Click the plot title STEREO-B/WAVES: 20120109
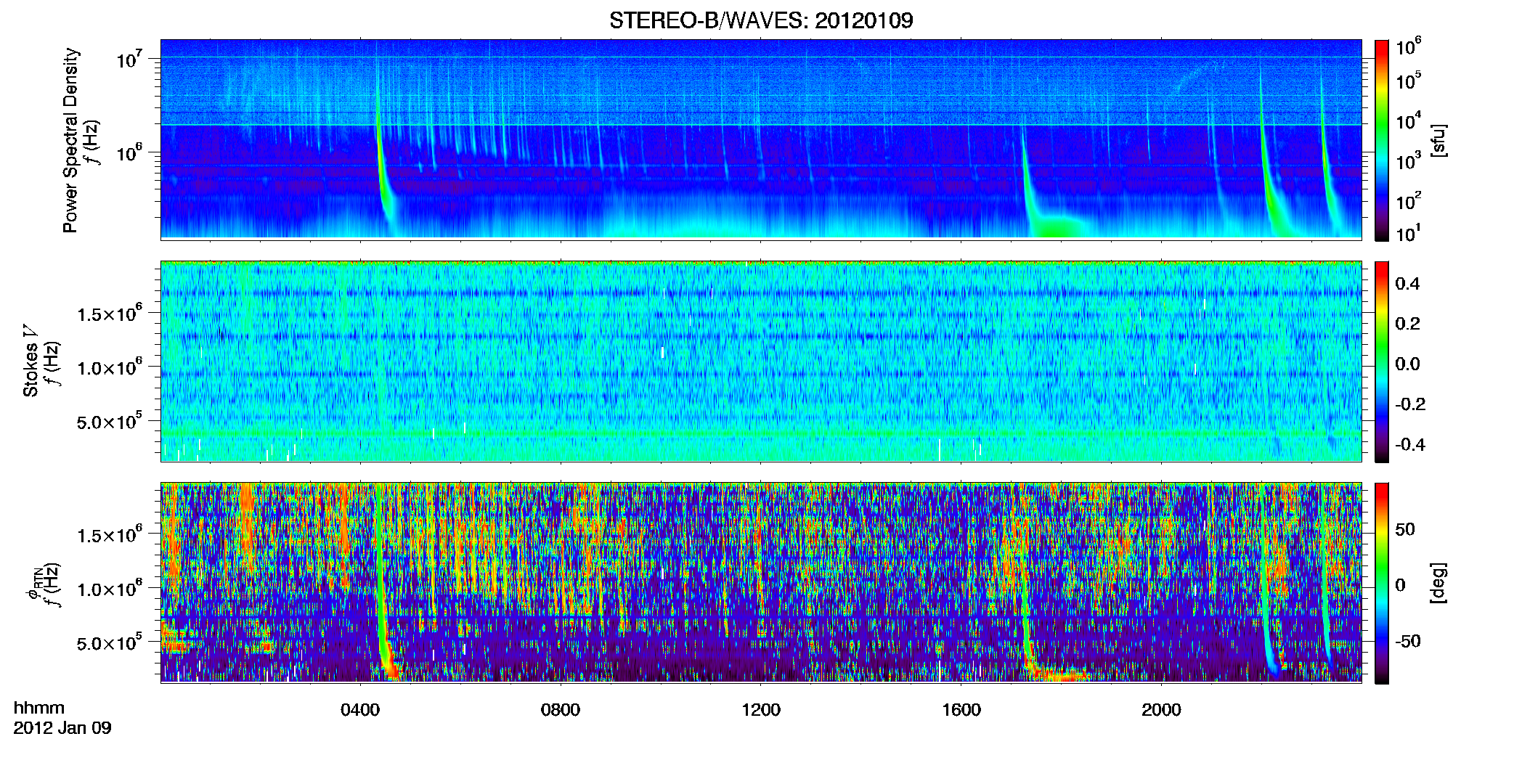Viewport: 1522px width, 784px height. click(761, 20)
